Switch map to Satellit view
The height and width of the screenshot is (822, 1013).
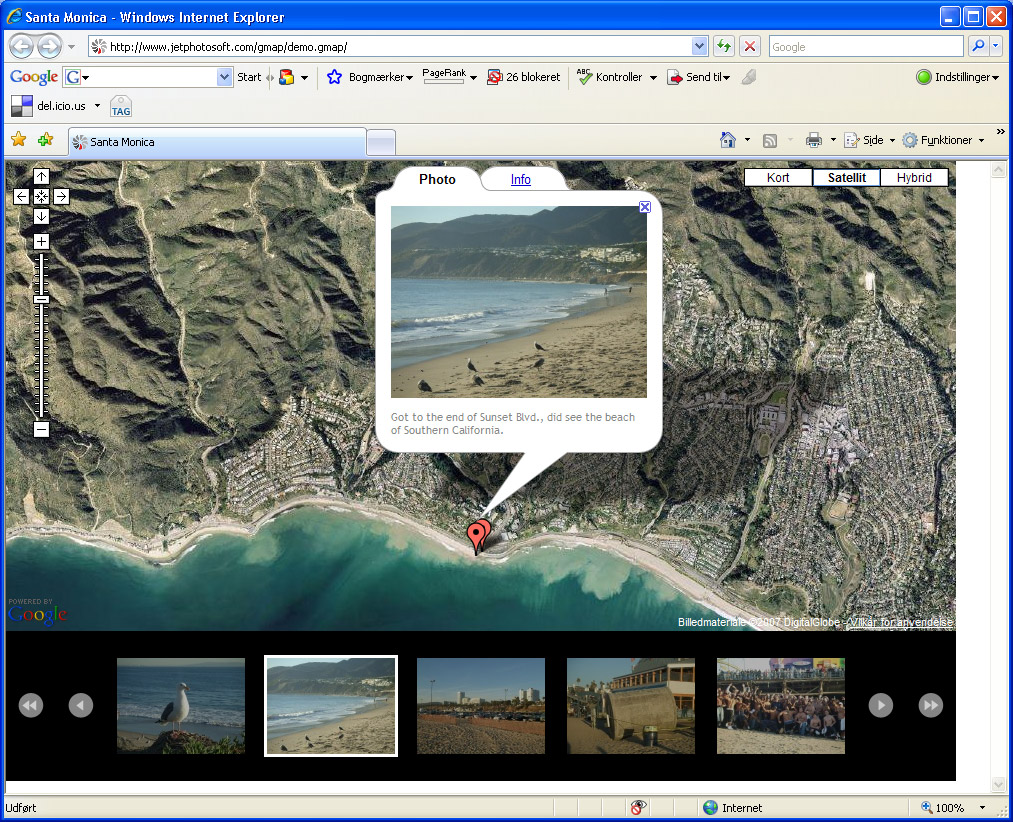[x=846, y=178]
